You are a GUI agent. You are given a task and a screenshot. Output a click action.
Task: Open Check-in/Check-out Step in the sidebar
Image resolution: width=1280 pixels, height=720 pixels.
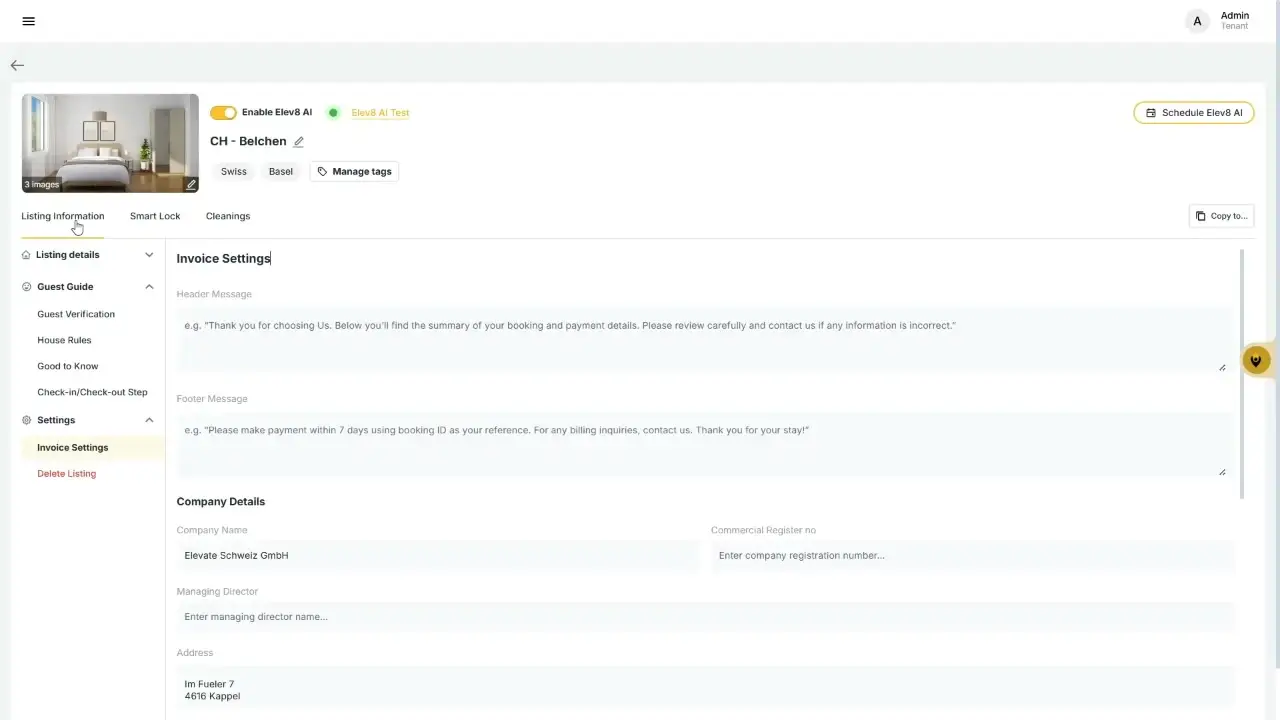92,392
